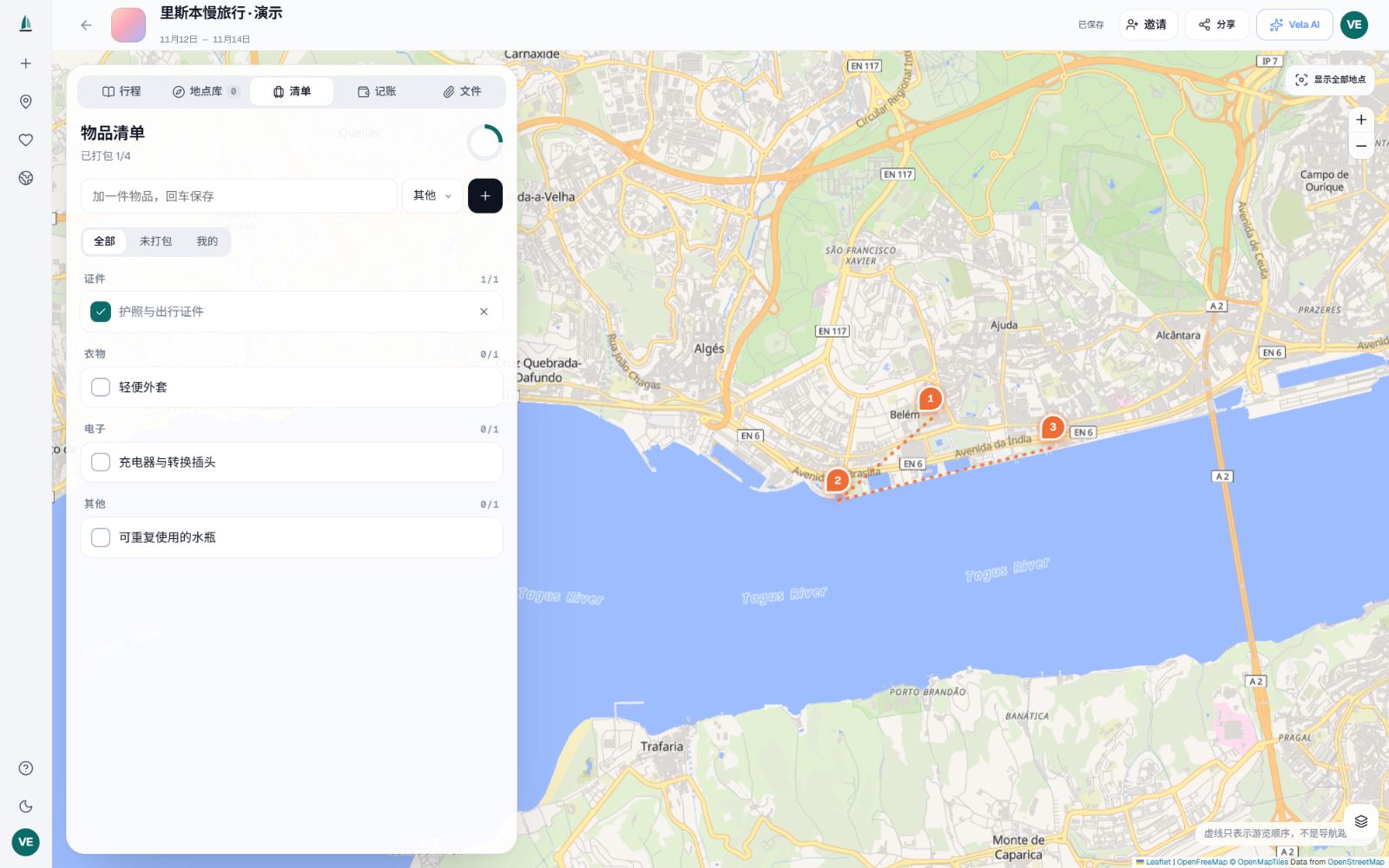Check the 轻便外套 checkbox

(101, 387)
